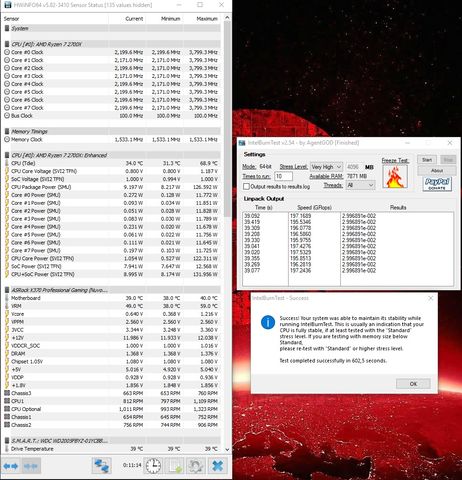Close sensors with the blue X icon
The image size is (462, 480).
(x=218, y=466)
